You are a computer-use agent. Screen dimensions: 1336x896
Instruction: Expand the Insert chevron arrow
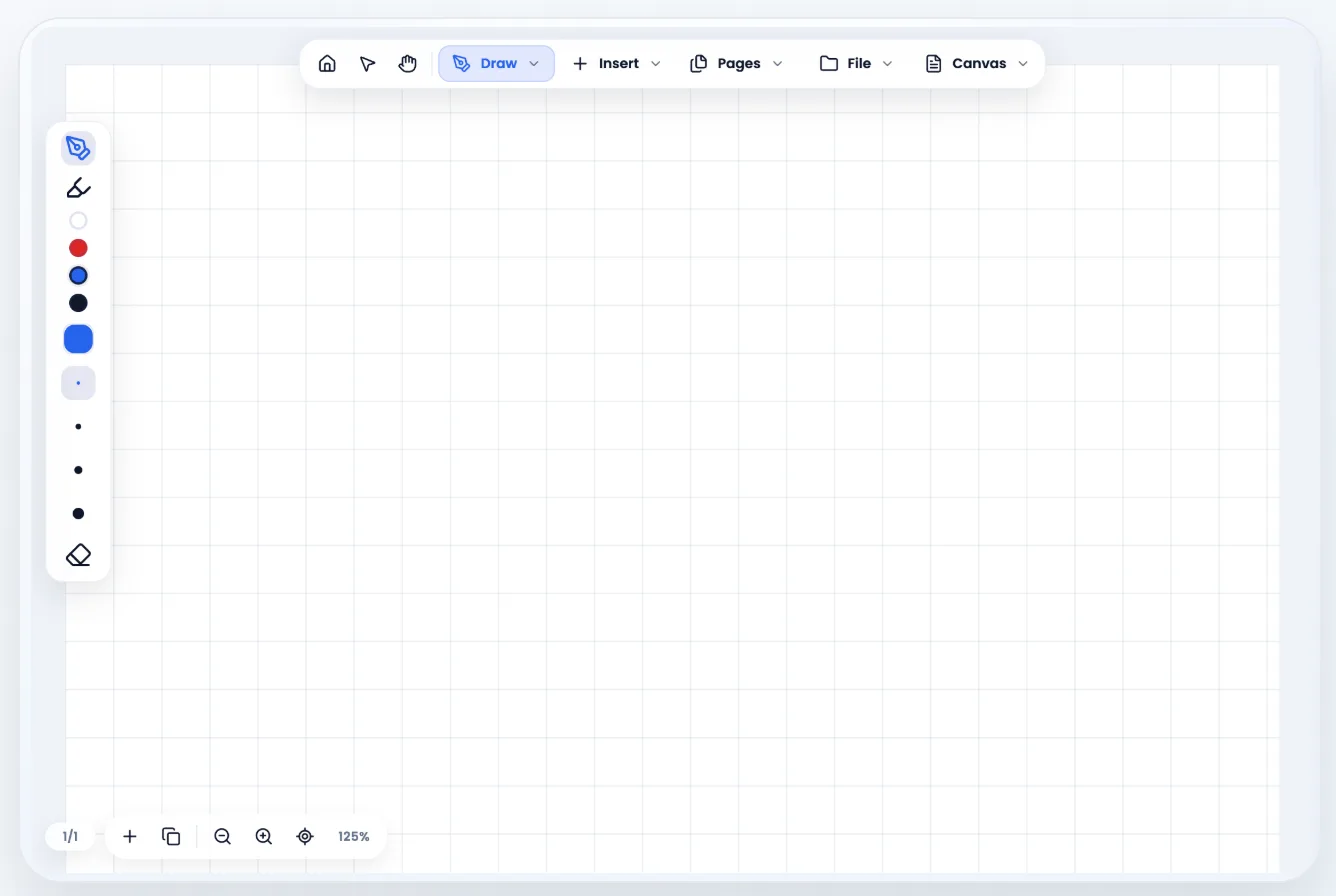pyautogui.click(x=656, y=64)
